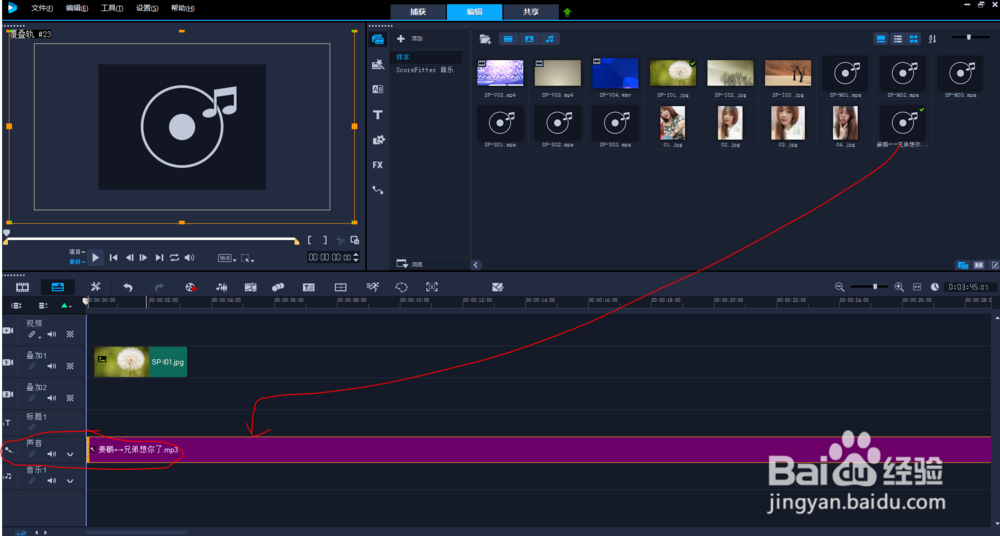
Task: Open the Template panel icon in sidebar
Action: 378,64
